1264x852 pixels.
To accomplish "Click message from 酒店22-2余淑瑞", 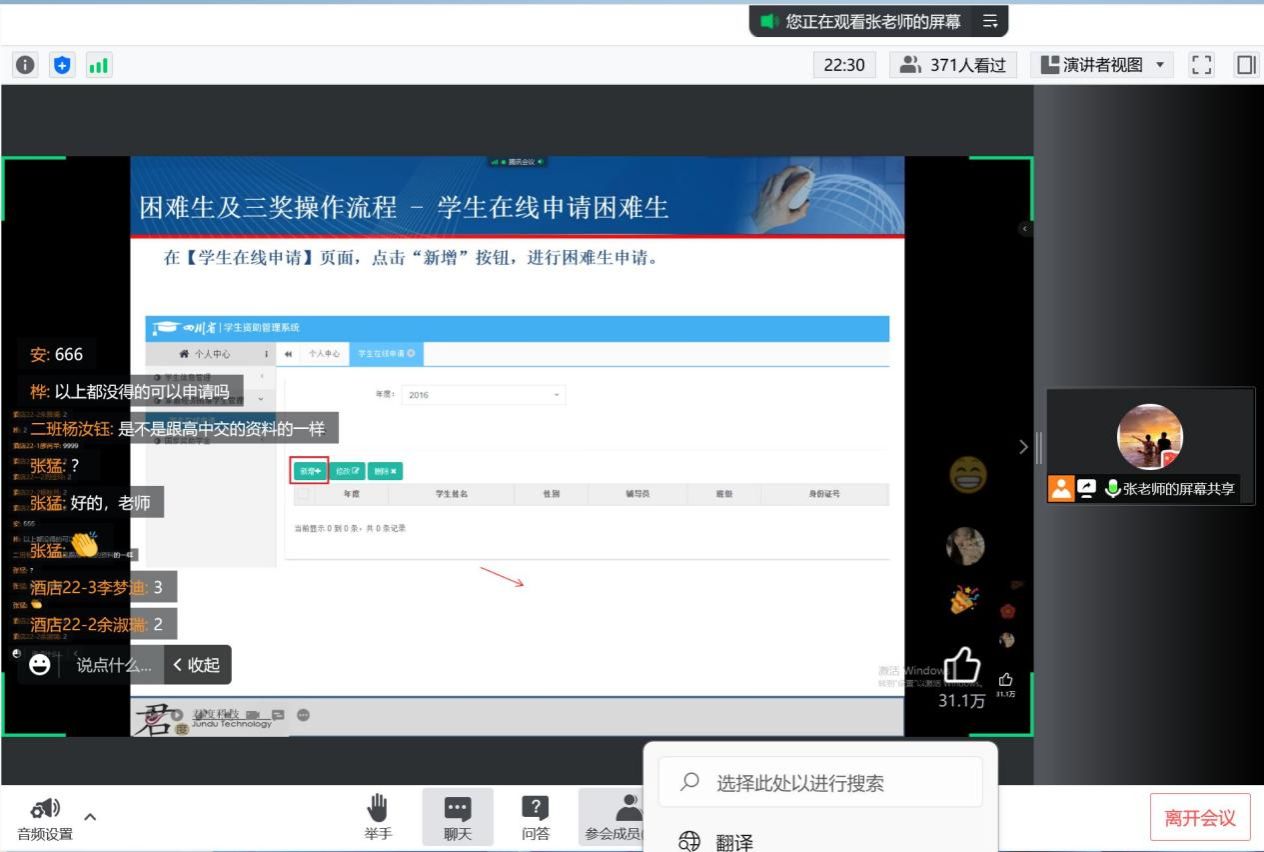I will pos(96,624).
